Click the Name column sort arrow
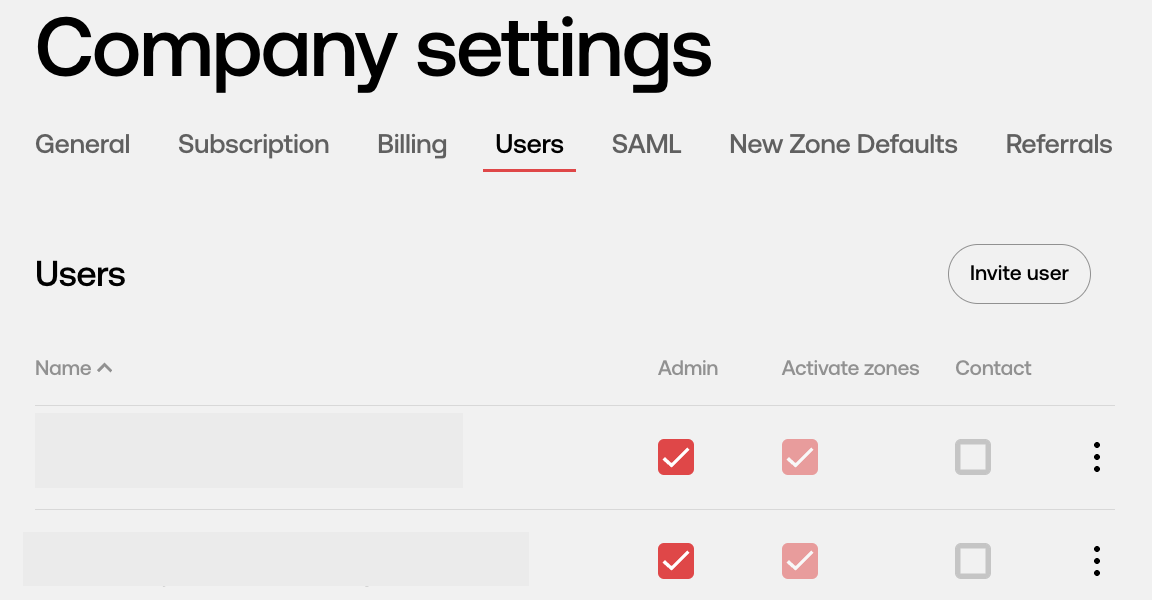 pyautogui.click(x=105, y=368)
